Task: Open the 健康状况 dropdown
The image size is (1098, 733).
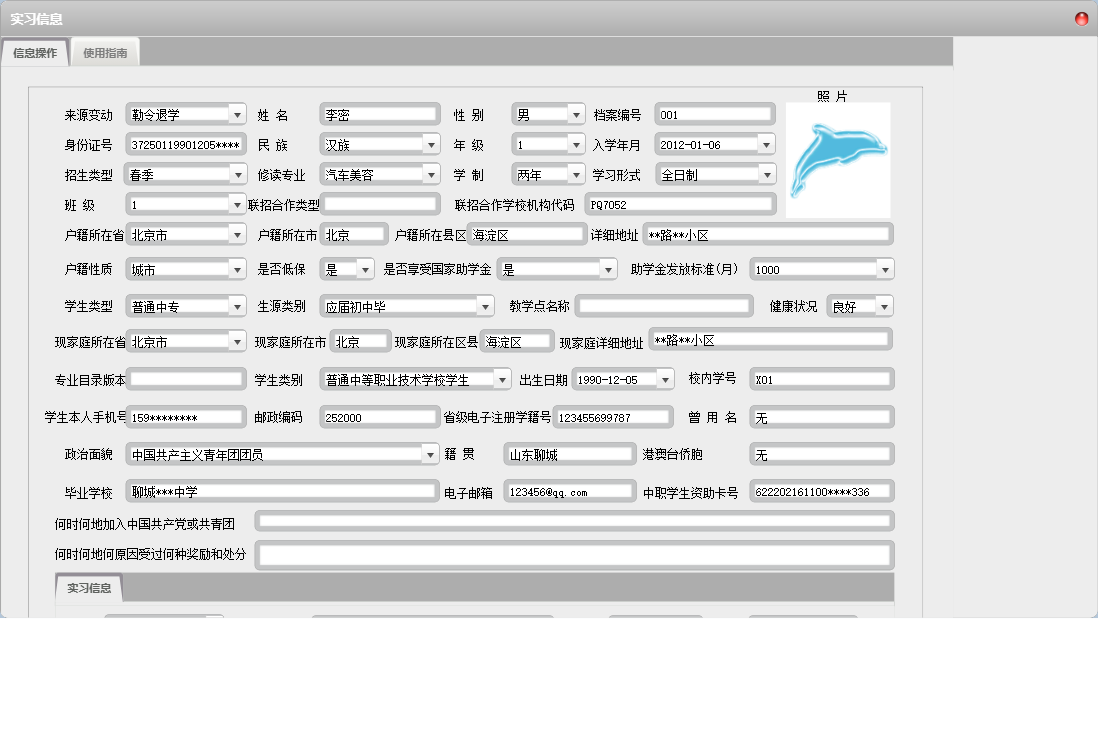Action: (884, 306)
